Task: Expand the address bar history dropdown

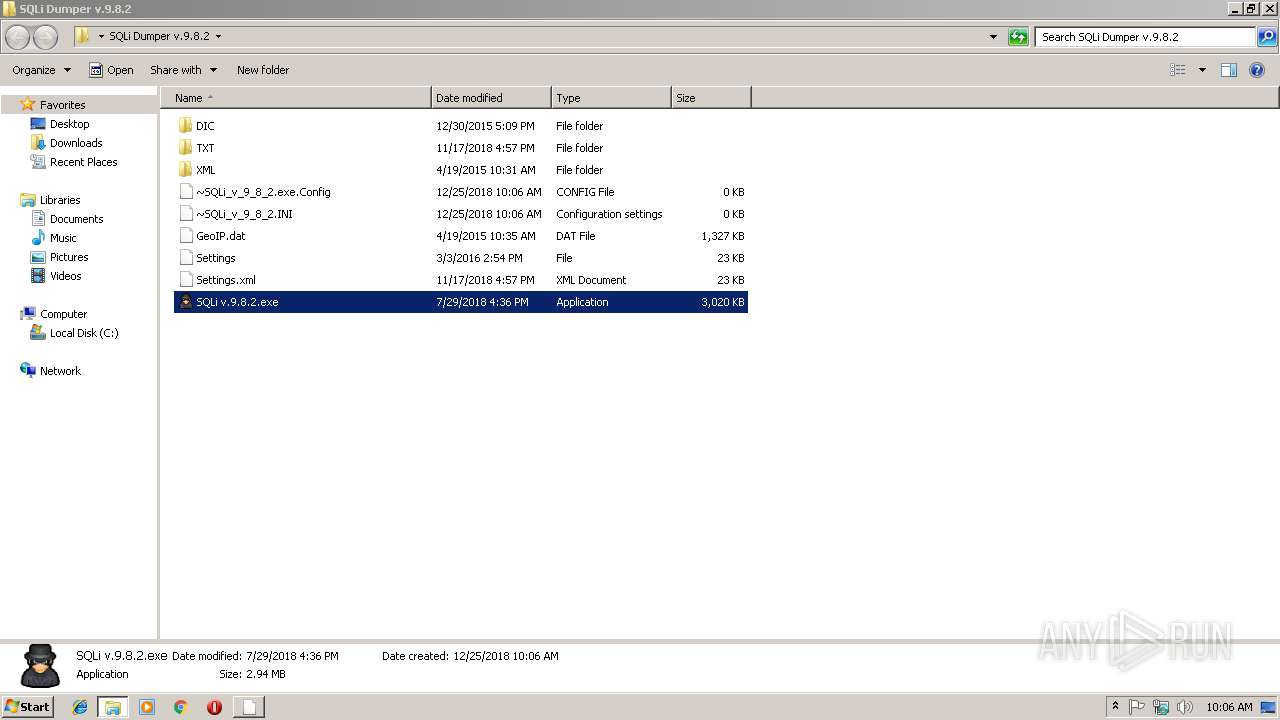Action: 993,37
